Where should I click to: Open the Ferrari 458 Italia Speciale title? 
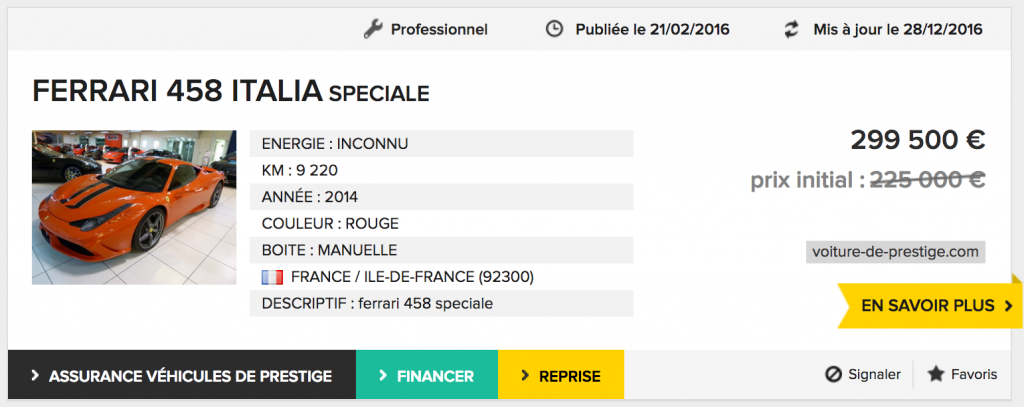[x=231, y=91]
